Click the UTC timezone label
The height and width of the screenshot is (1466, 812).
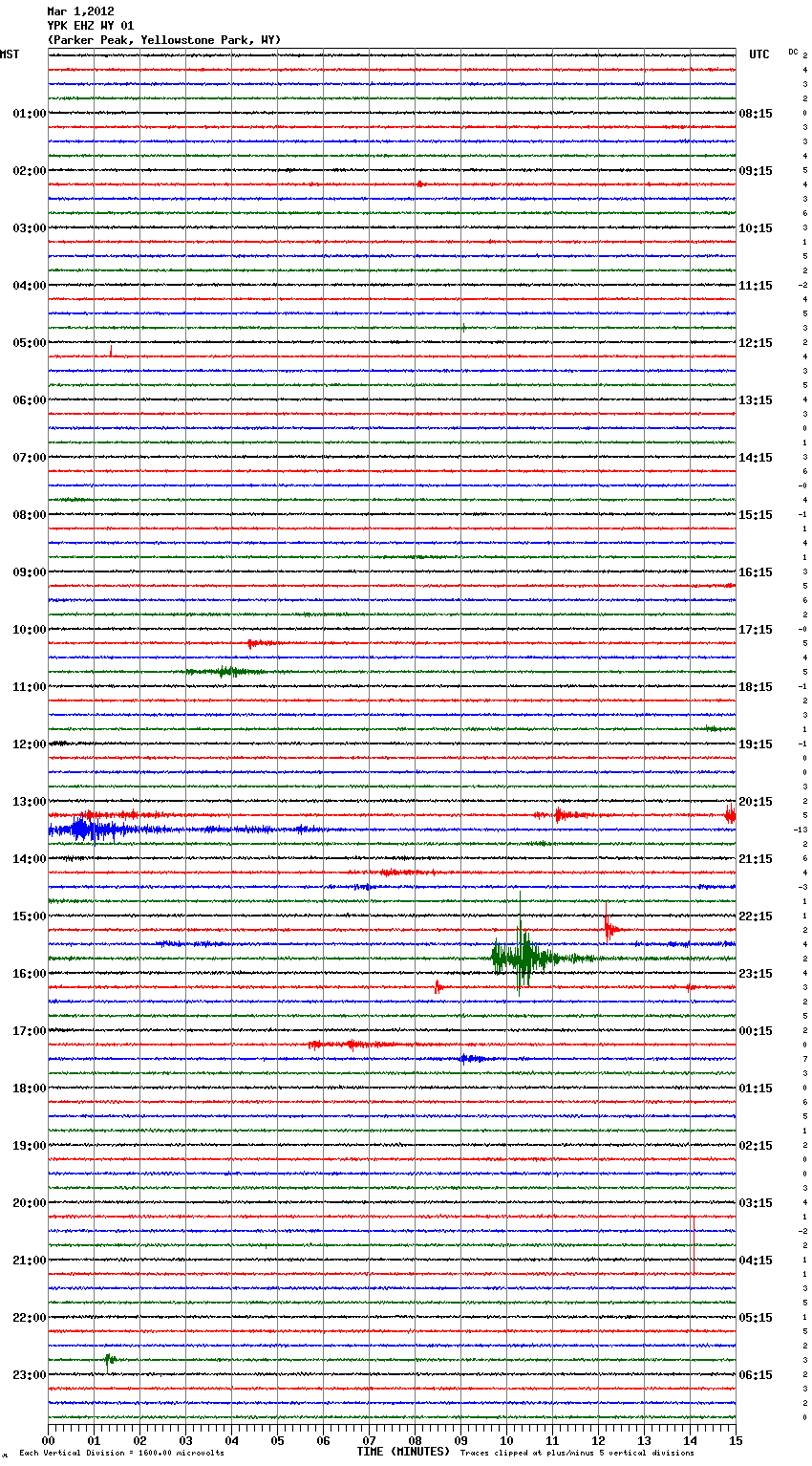click(759, 54)
